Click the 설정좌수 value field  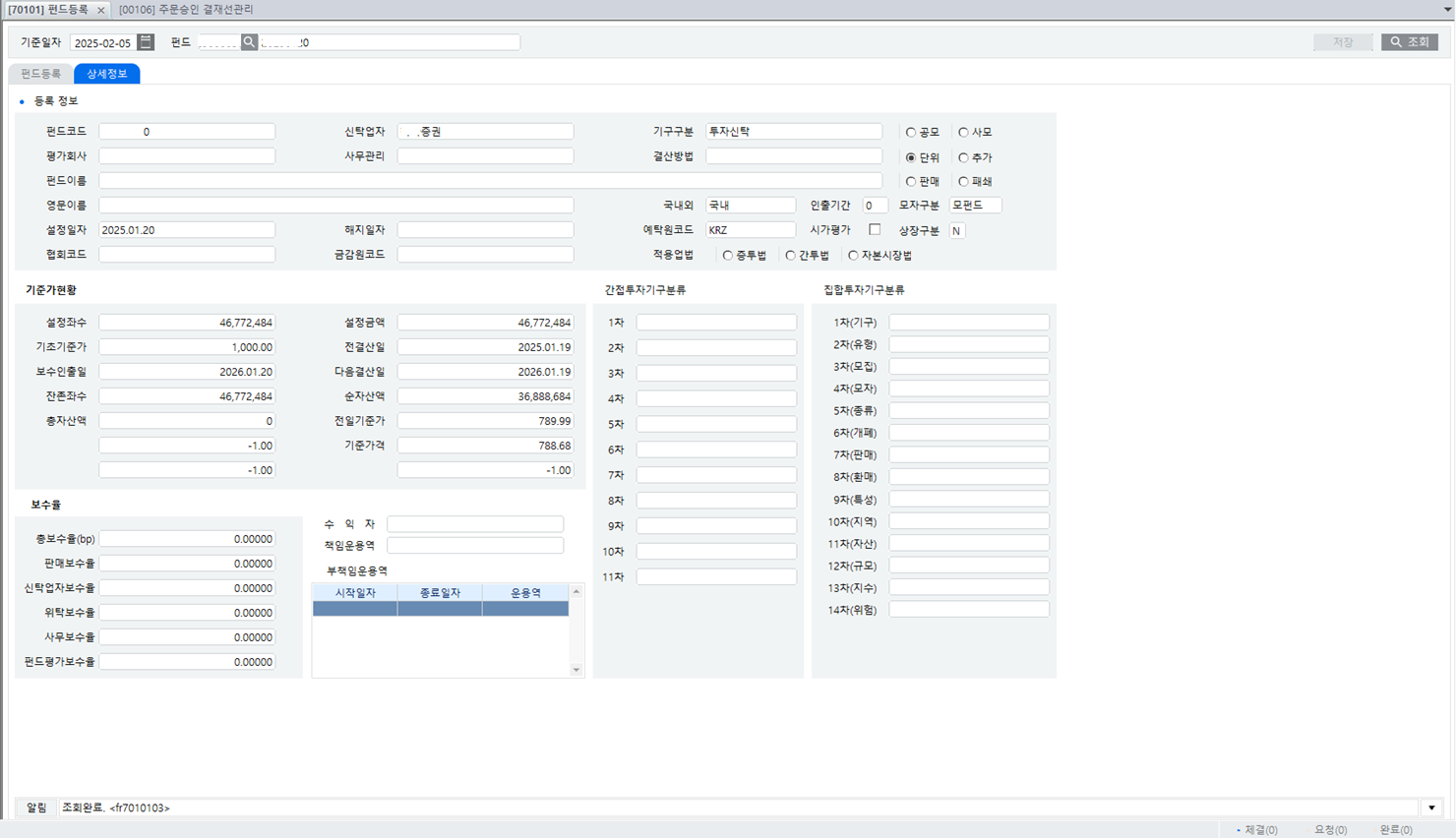tap(187, 322)
